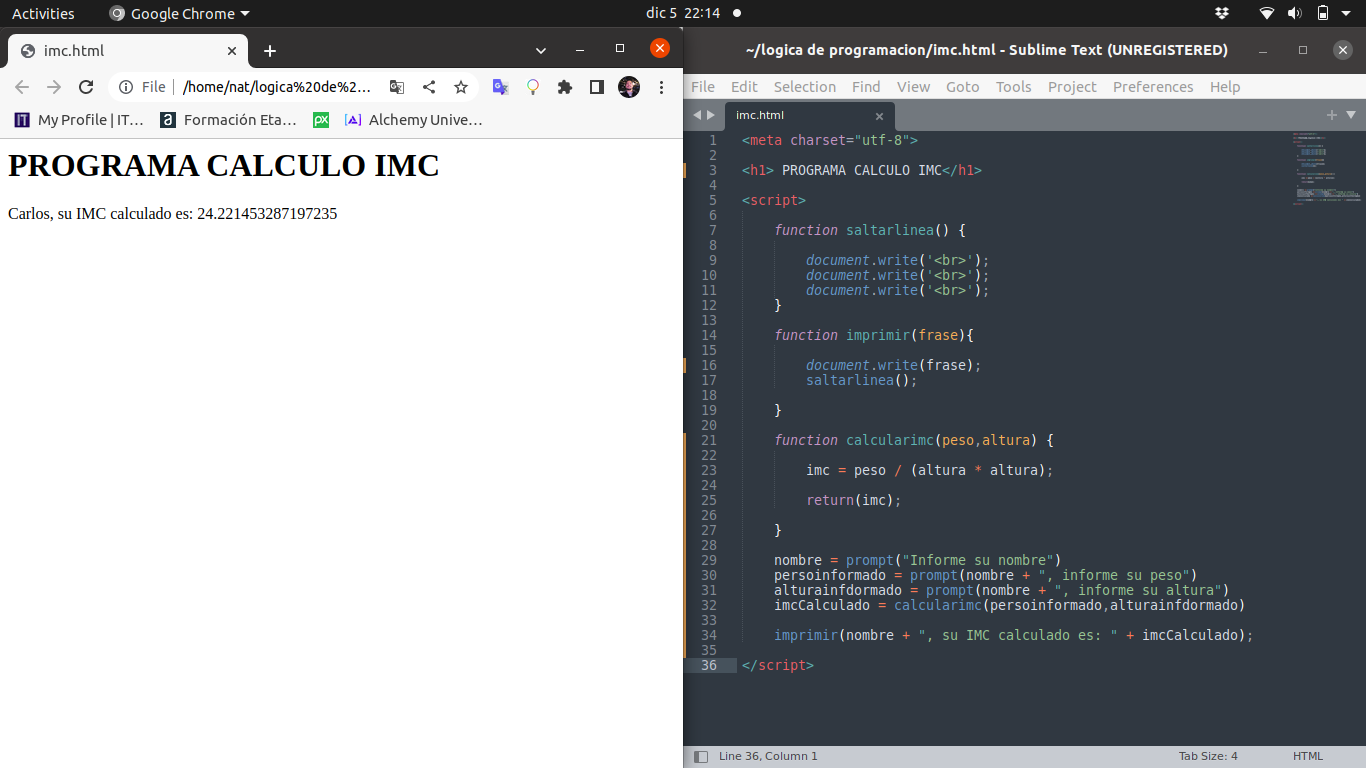Reload the imc.html page in Chrome
Screen dimensions: 1366x768
[x=86, y=87]
